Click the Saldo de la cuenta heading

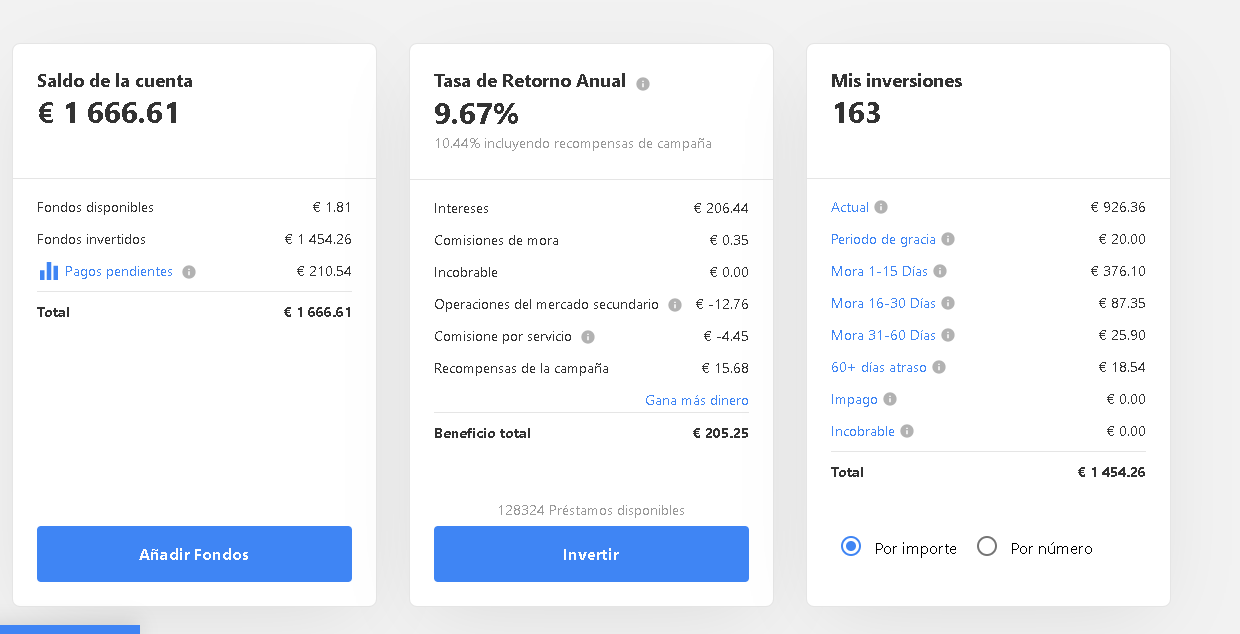(115, 81)
